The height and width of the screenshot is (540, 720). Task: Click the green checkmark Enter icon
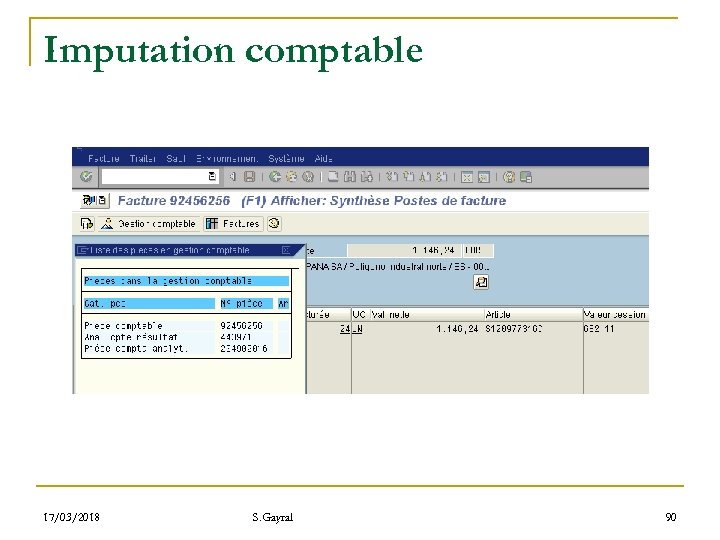(86, 176)
